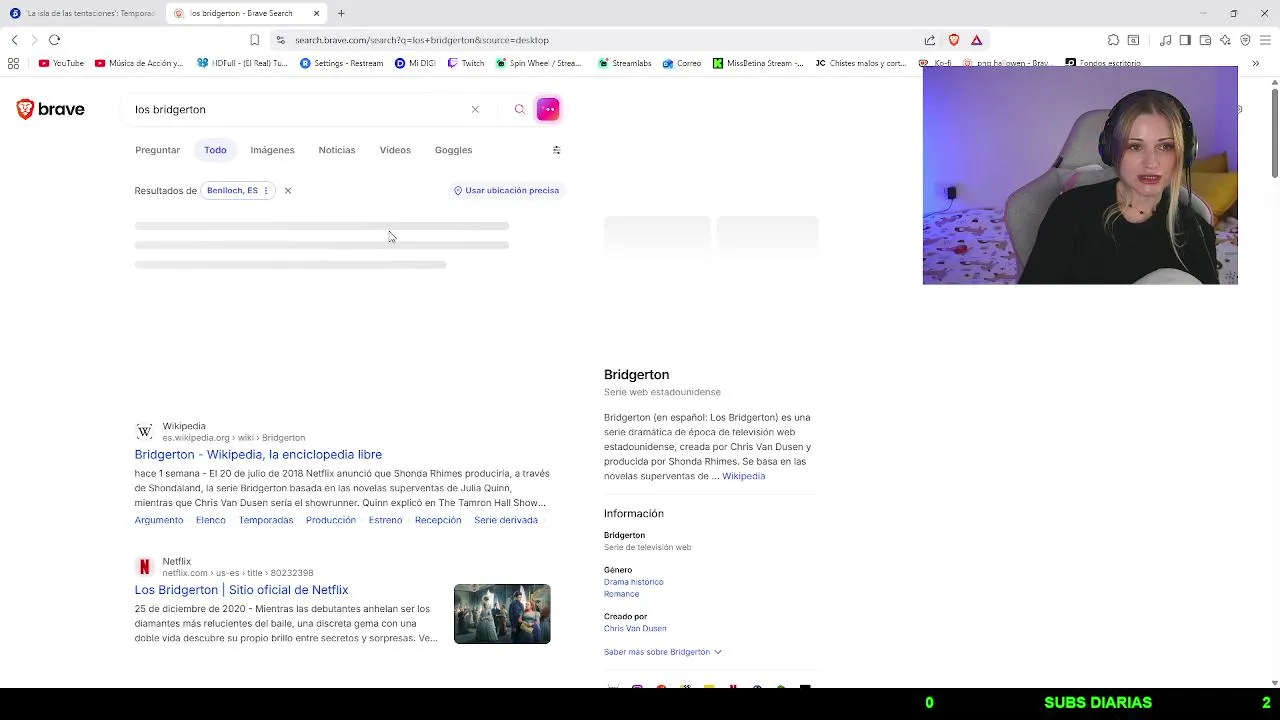Open the apps grid in the bookmarks bar
The image size is (1280, 720).
pos(13,63)
